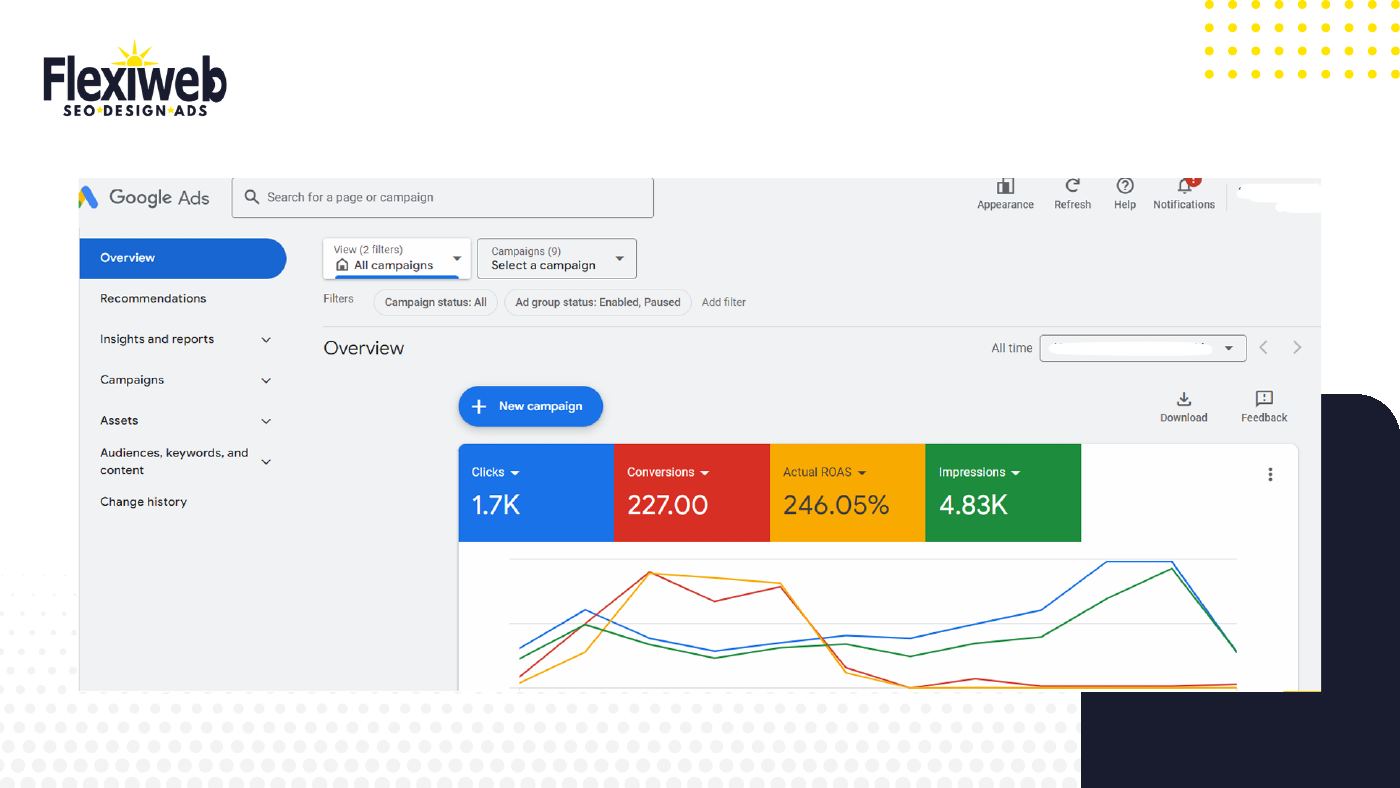The width and height of the screenshot is (1400, 788).
Task: Click the plus icon on New campaign
Action: [x=479, y=407]
